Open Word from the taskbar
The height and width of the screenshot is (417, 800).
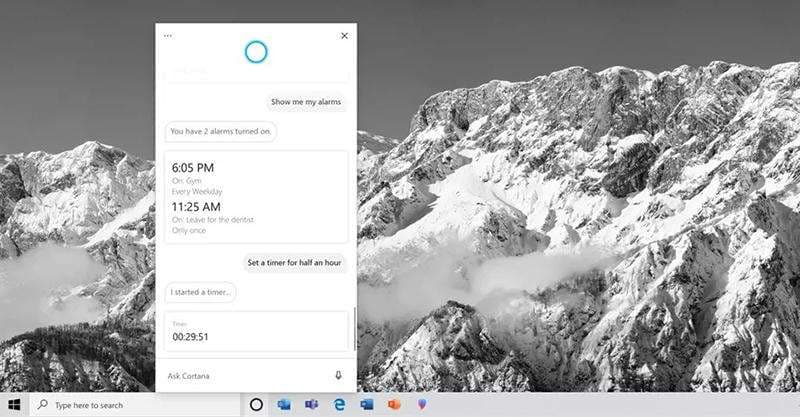[x=366, y=405]
